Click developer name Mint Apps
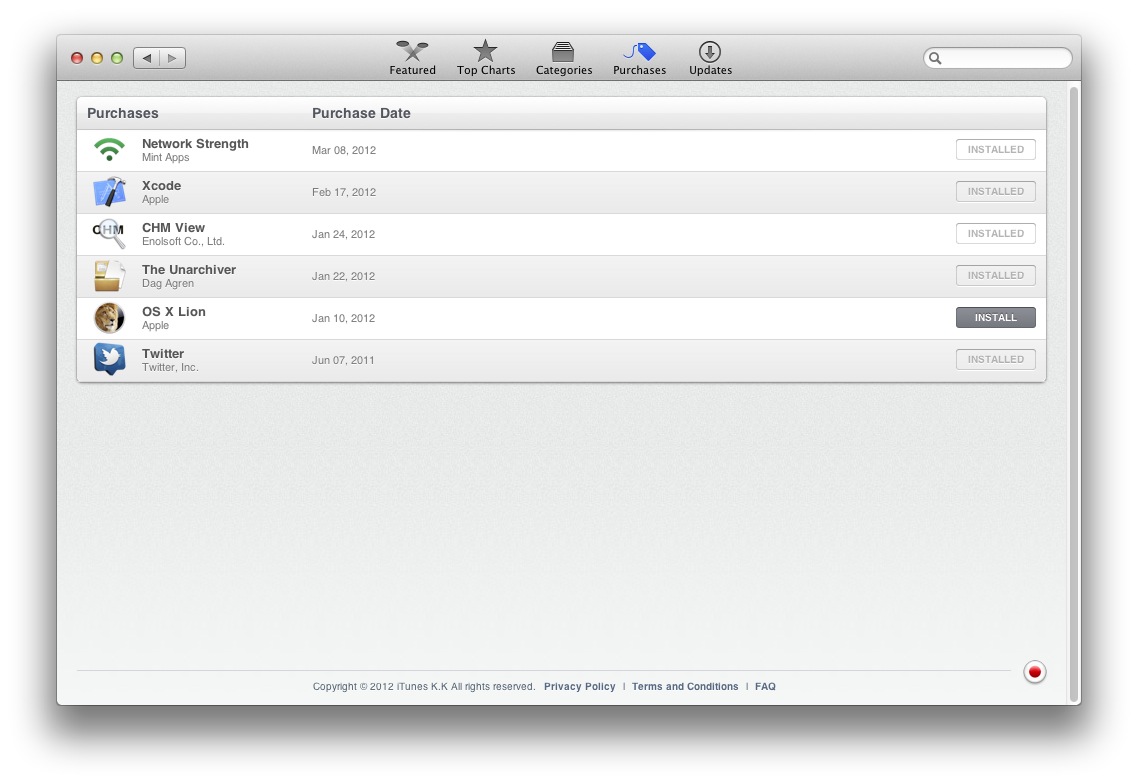 [x=165, y=158]
